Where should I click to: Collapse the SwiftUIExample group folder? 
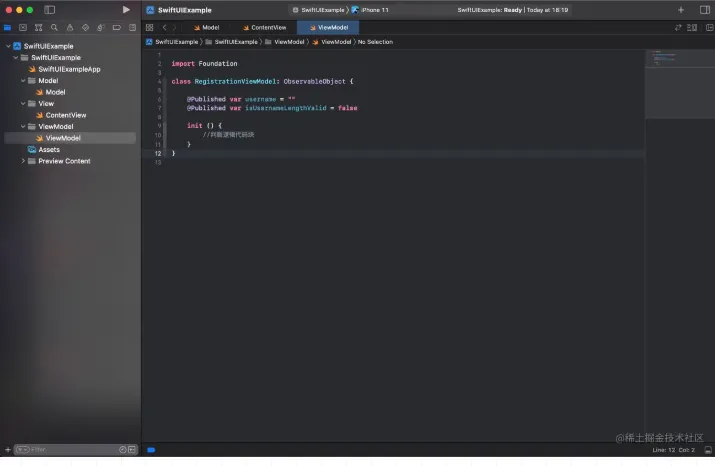coord(16,57)
